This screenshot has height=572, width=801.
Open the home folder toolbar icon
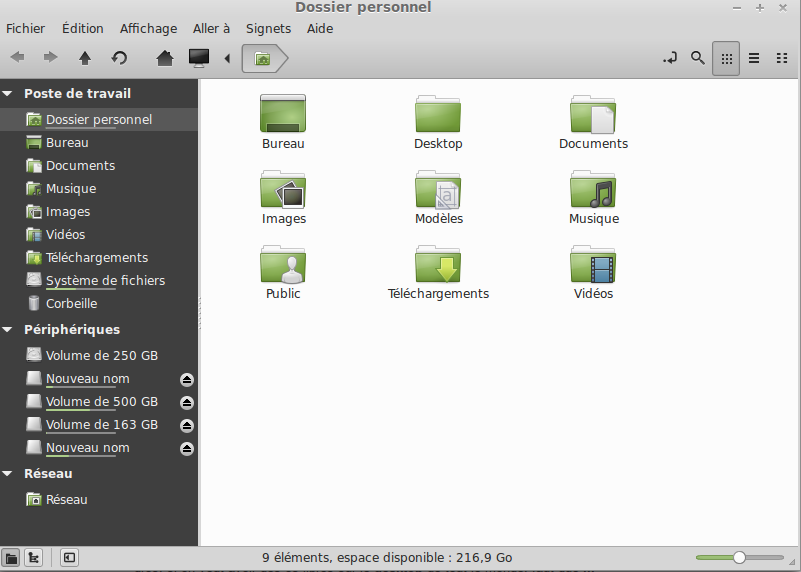click(164, 58)
